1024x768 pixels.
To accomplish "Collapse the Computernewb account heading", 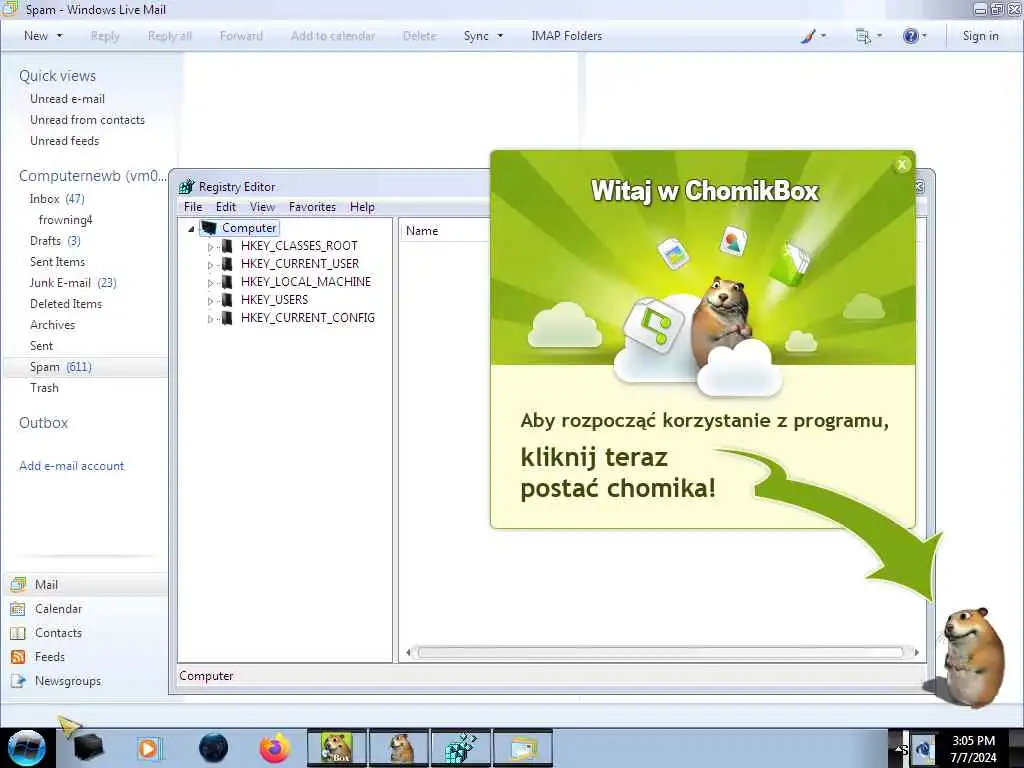I will pyautogui.click(x=92, y=176).
